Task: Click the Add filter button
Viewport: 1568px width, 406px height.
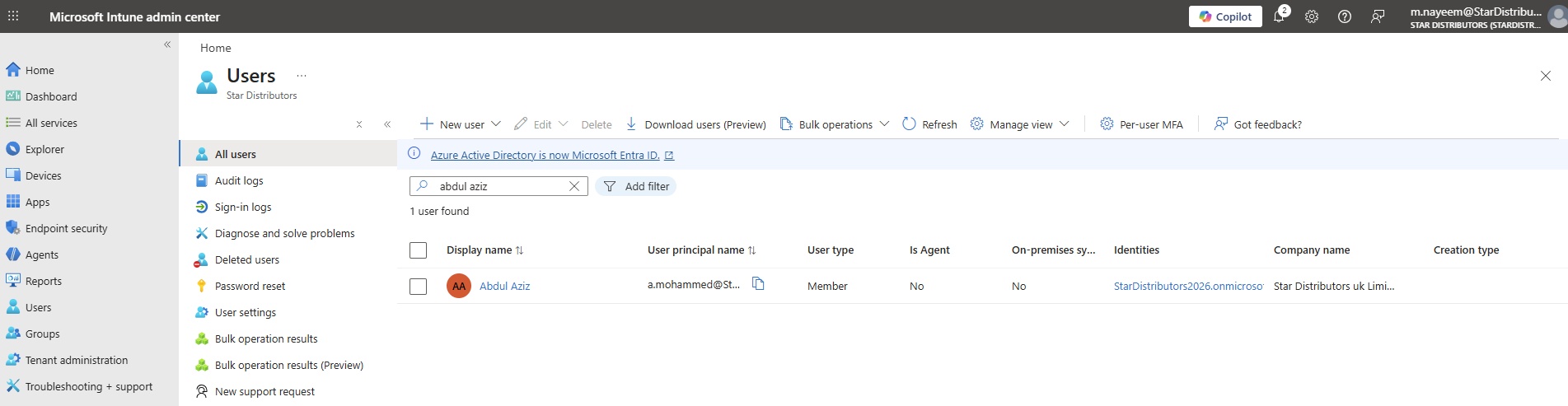Action: pos(636,186)
